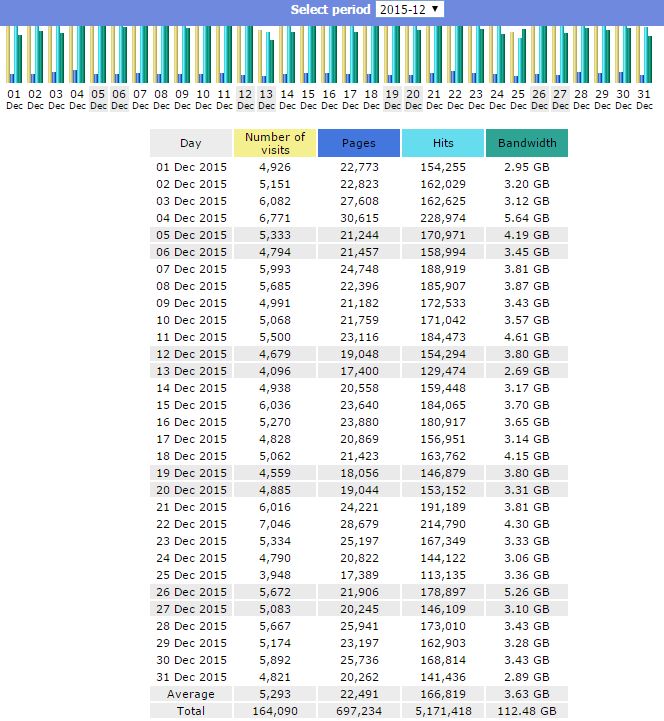The image size is (664, 721).
Task: Click the 31 Dec label under the chart
Action: point(644,99)
